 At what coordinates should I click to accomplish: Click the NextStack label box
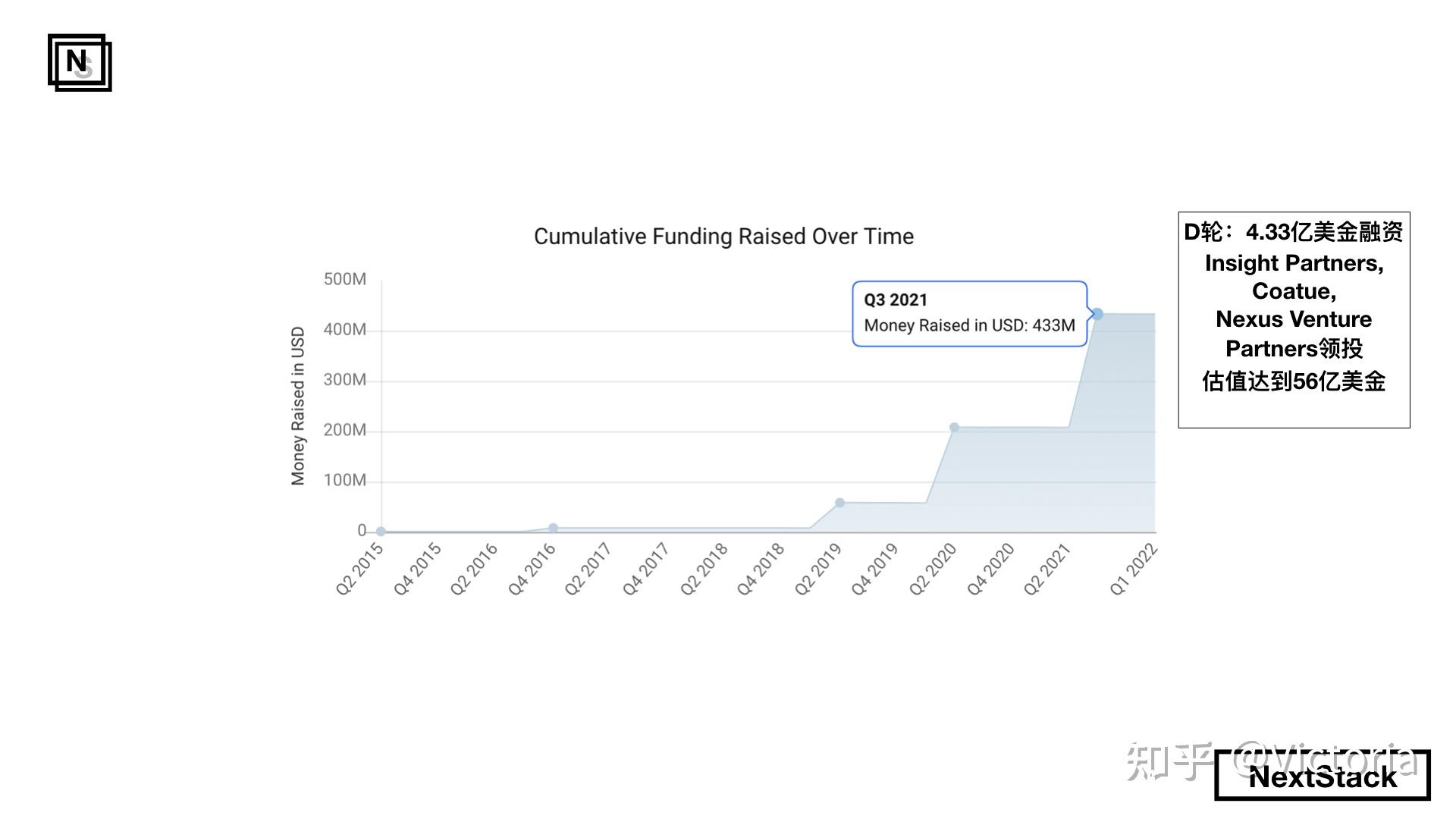tap(1322, 775)
